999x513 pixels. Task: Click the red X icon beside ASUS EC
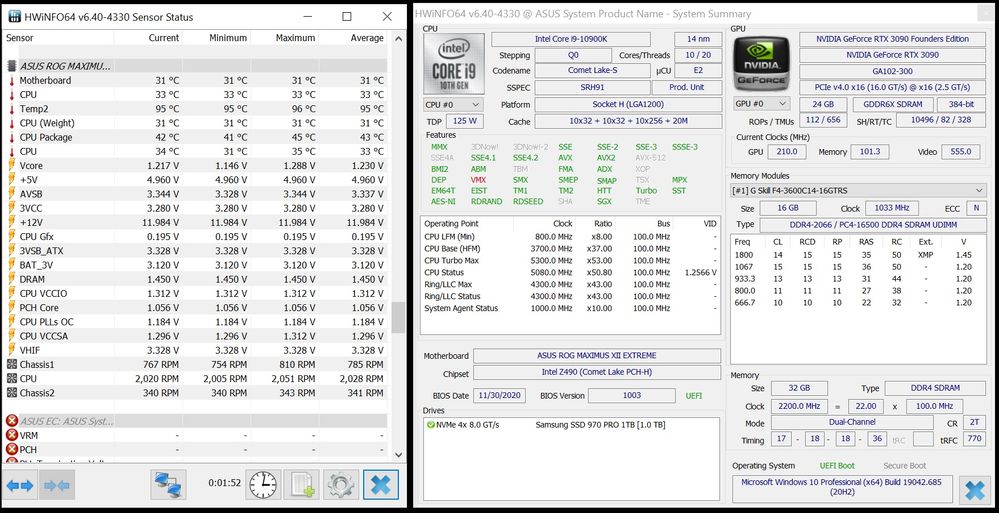pyautogui.click(x=11, y=421)
